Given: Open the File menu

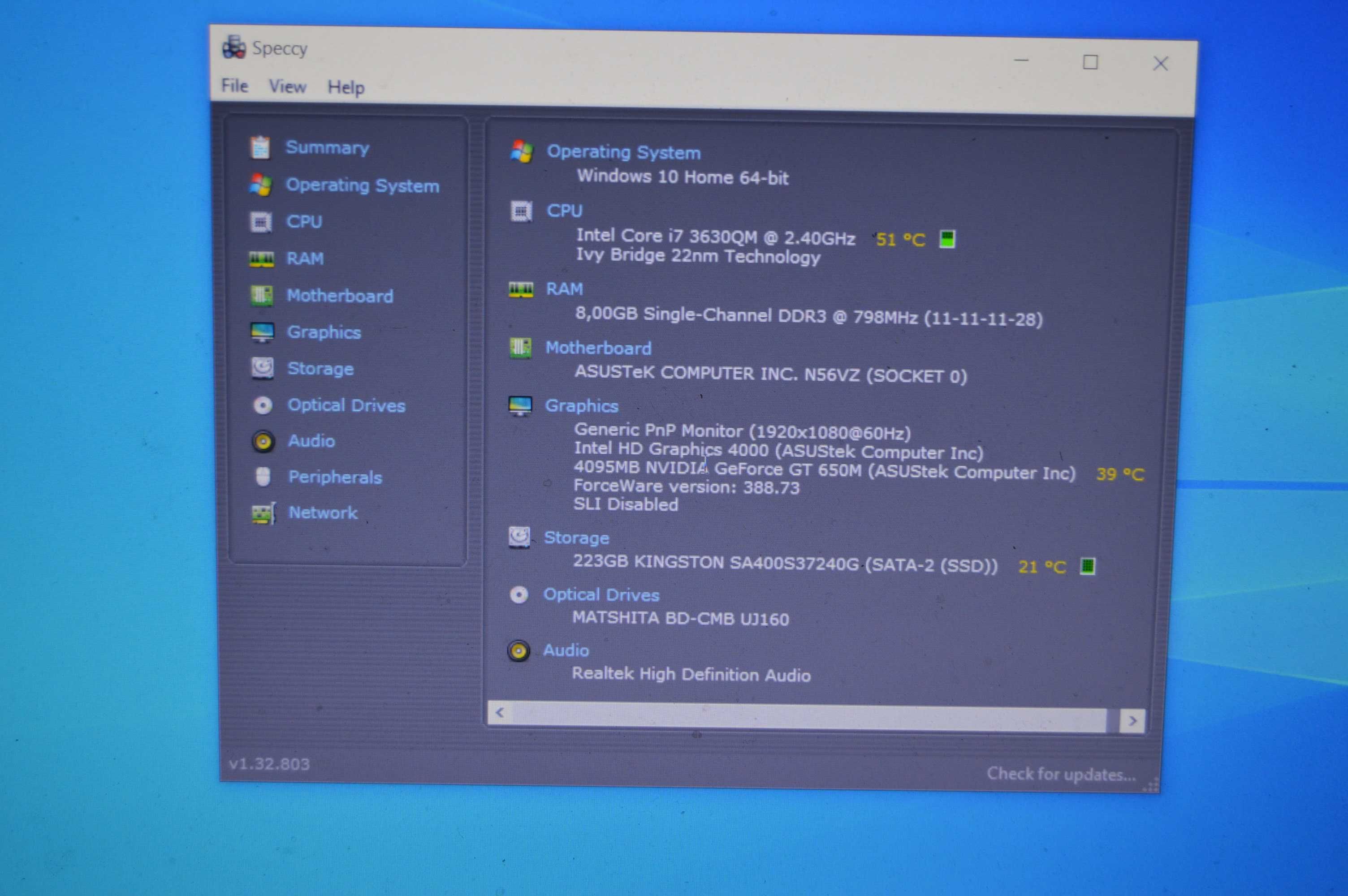Looking at the screenshot, I should click(x=235, y=86).
